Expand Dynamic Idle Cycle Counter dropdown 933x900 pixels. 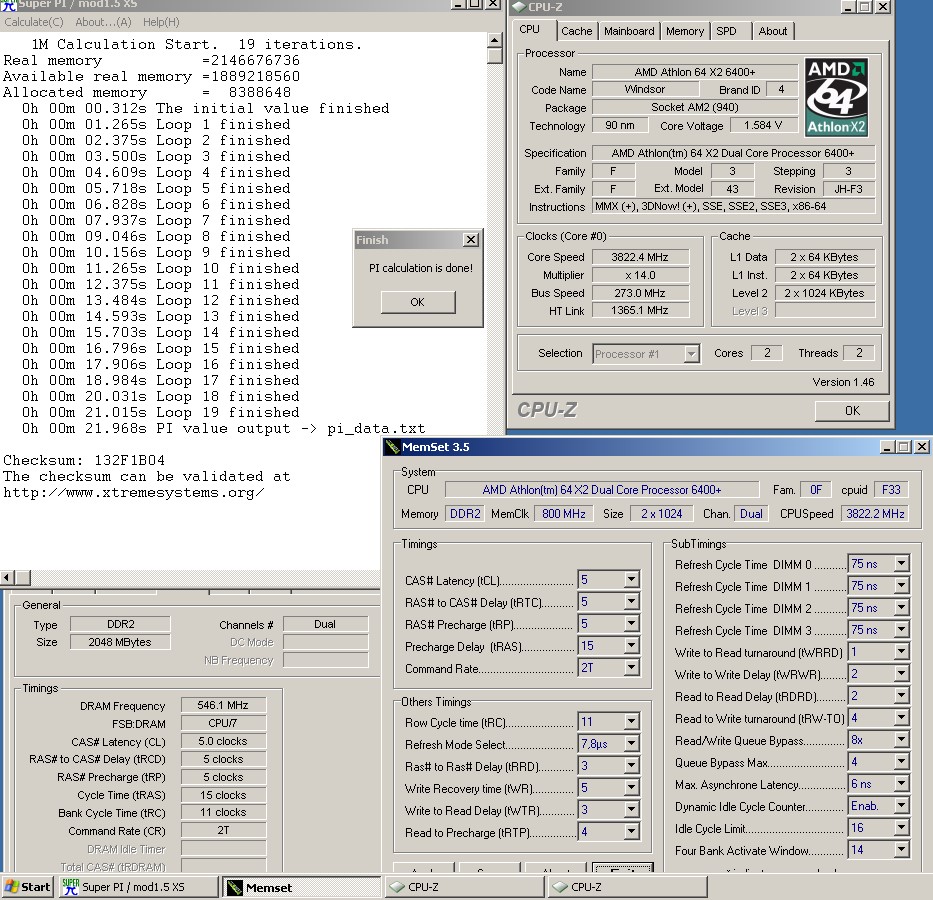[x=901, y=805]
